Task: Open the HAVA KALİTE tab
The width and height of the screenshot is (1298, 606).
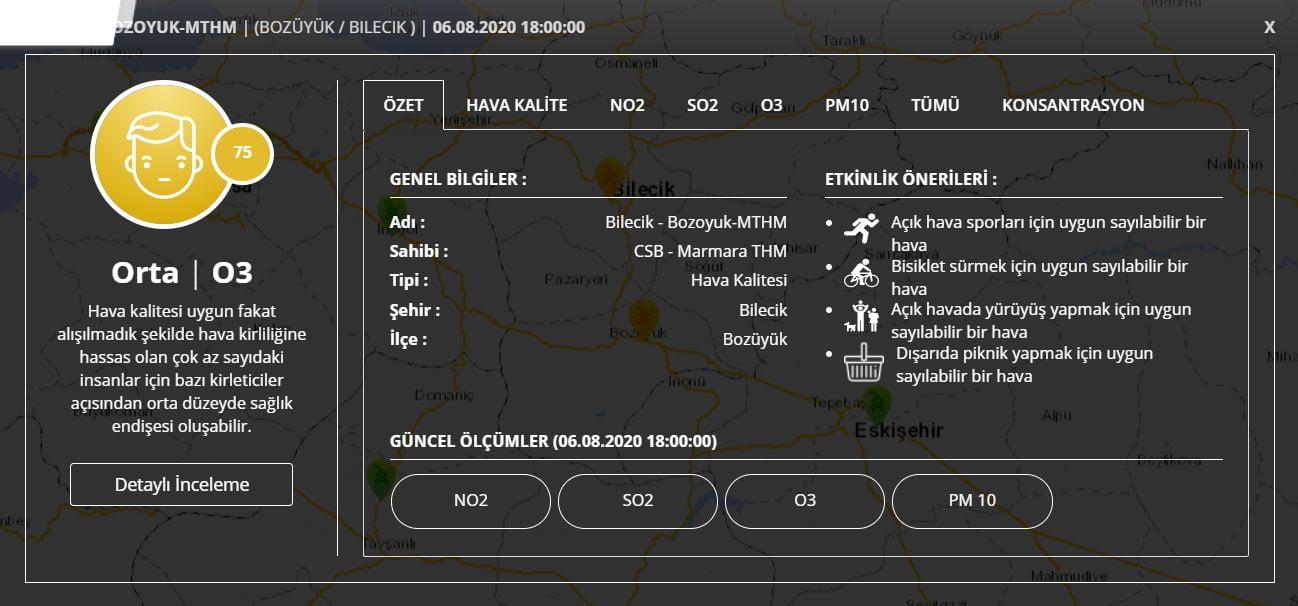Action: coord(516,105)
